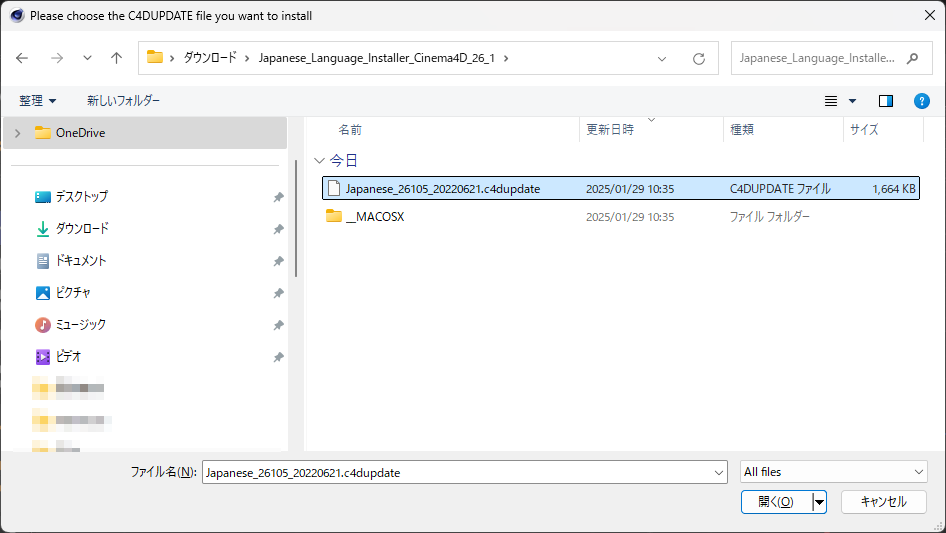
Task: Sort by サイズ column header
Action: (864, 130)
